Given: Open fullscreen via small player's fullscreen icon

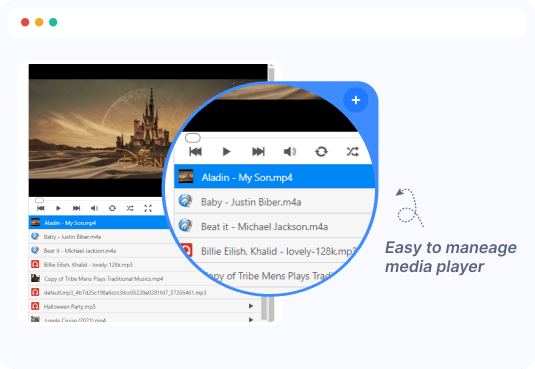Looking at the screenshot, I should [148, 208].
